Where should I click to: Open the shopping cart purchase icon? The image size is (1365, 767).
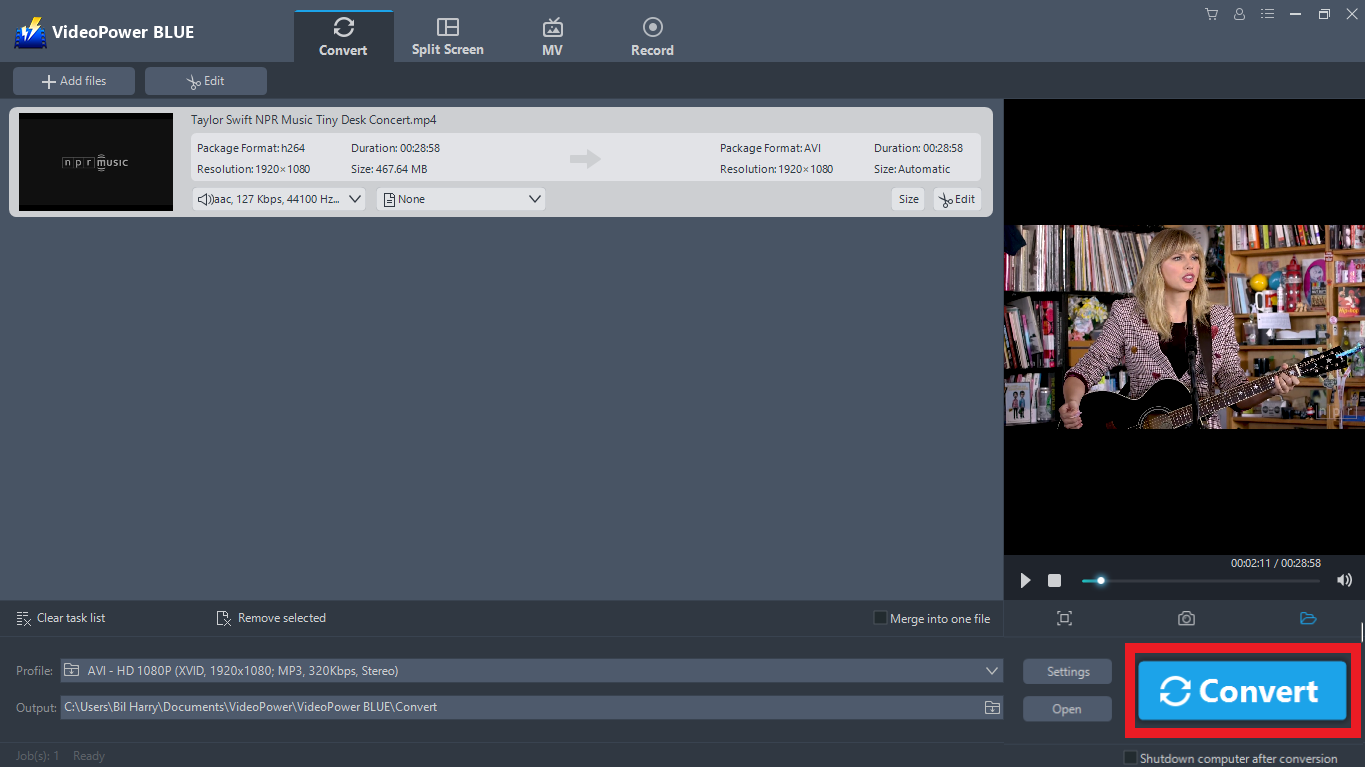[1211, 14]
